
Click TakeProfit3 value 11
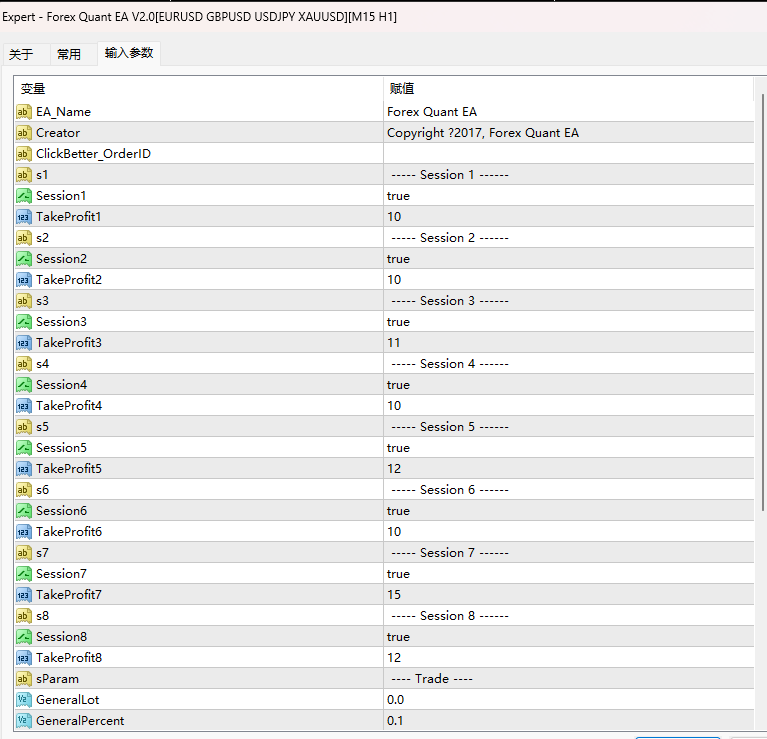pos(394,343)
